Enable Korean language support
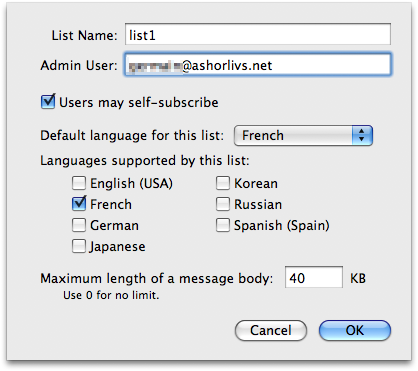The image size is (418, 371). coord(223,183)
